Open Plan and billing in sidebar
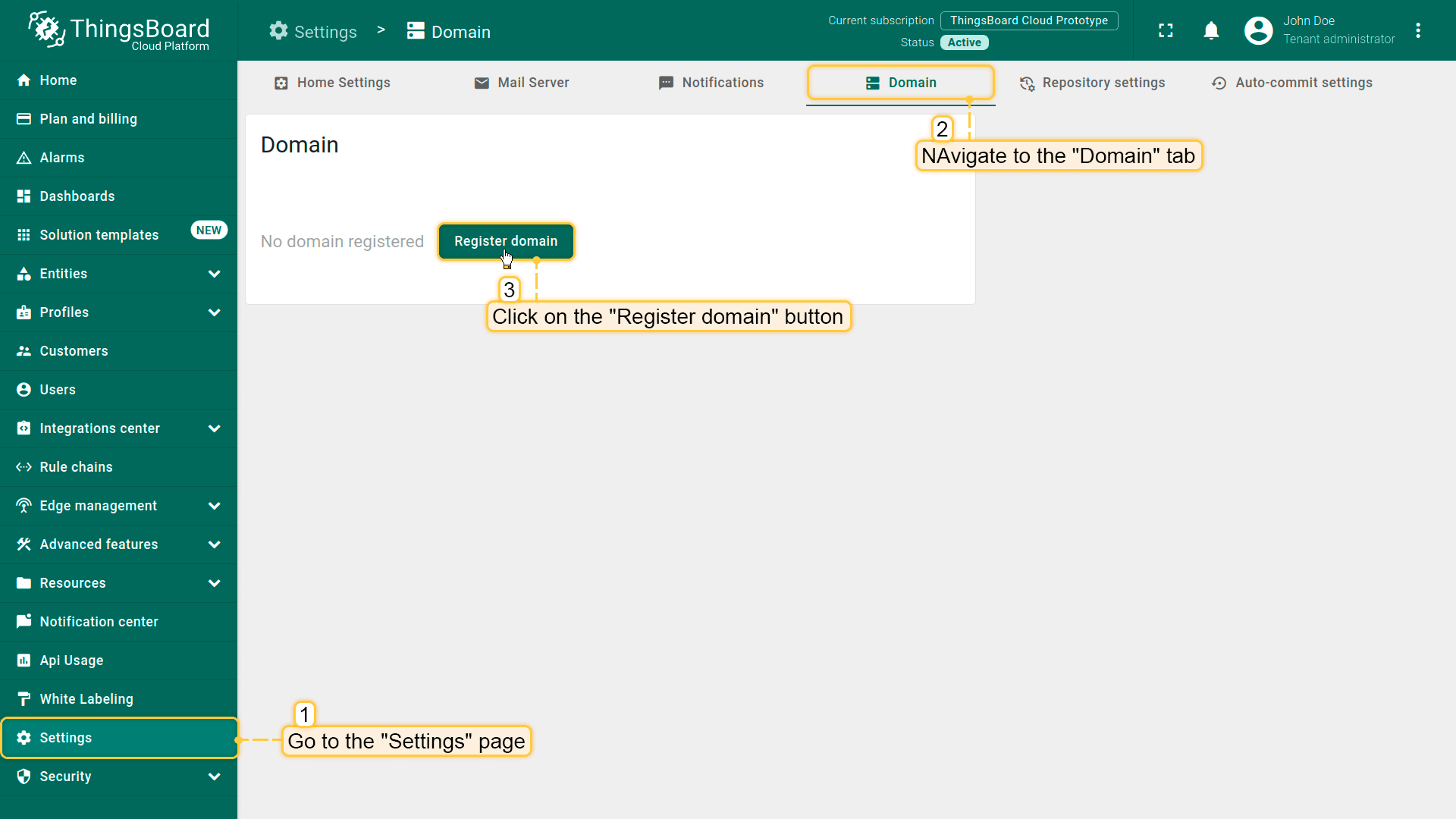 click(x=119, y=119)
